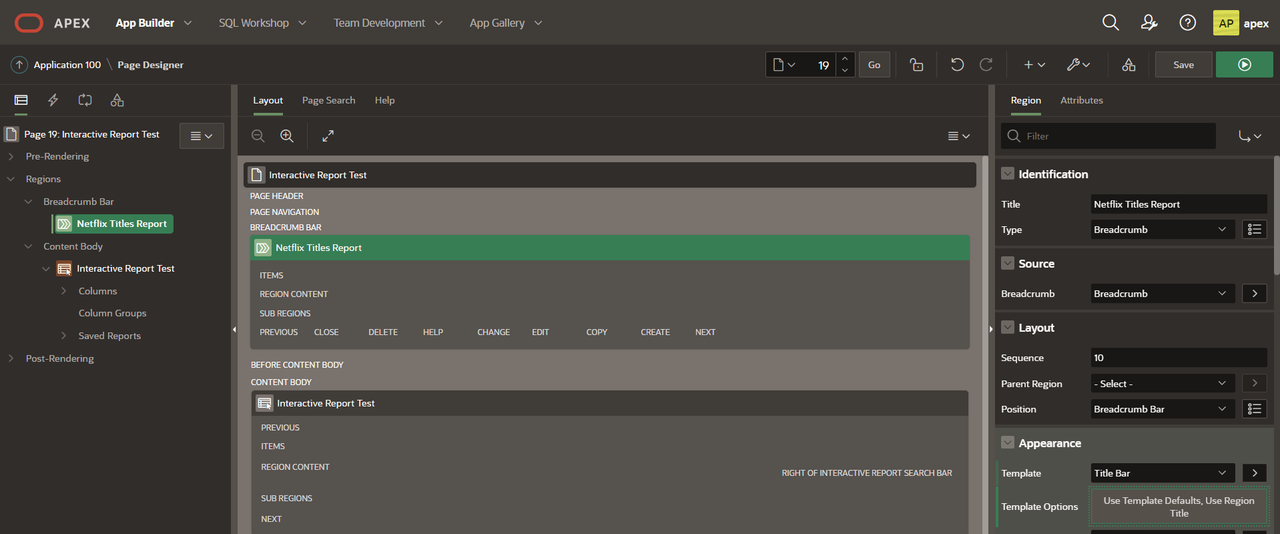The image size is (1280, 534).
Task: Open the rendering tree options menu
Action: 201,135
